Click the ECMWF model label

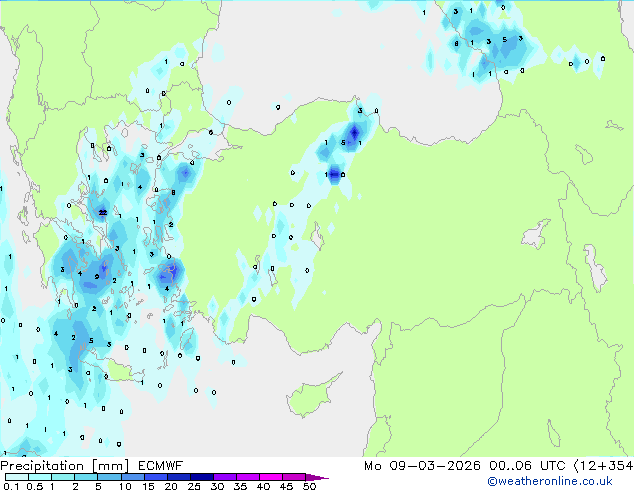coord(161,466)
